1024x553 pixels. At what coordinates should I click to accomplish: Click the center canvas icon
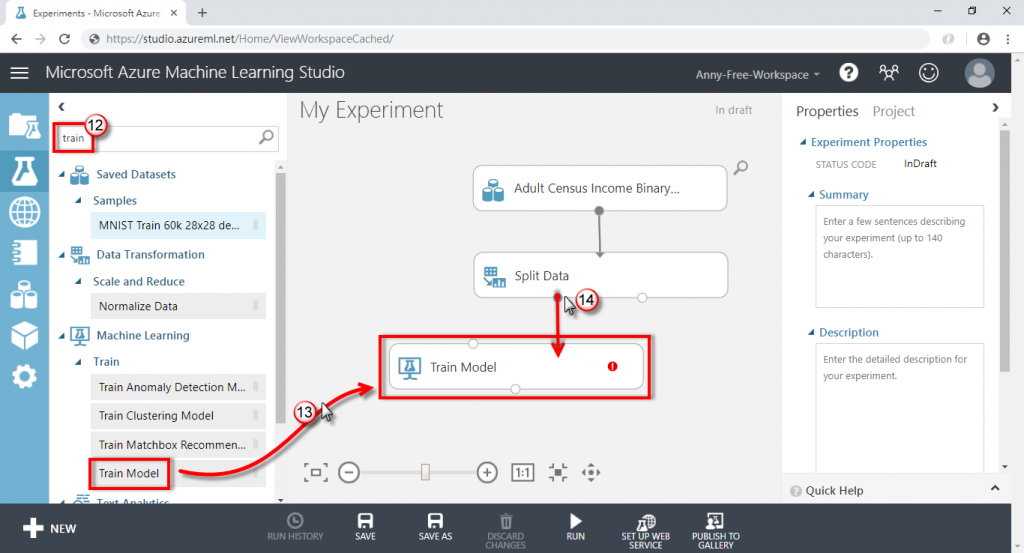tap(558, 472)
